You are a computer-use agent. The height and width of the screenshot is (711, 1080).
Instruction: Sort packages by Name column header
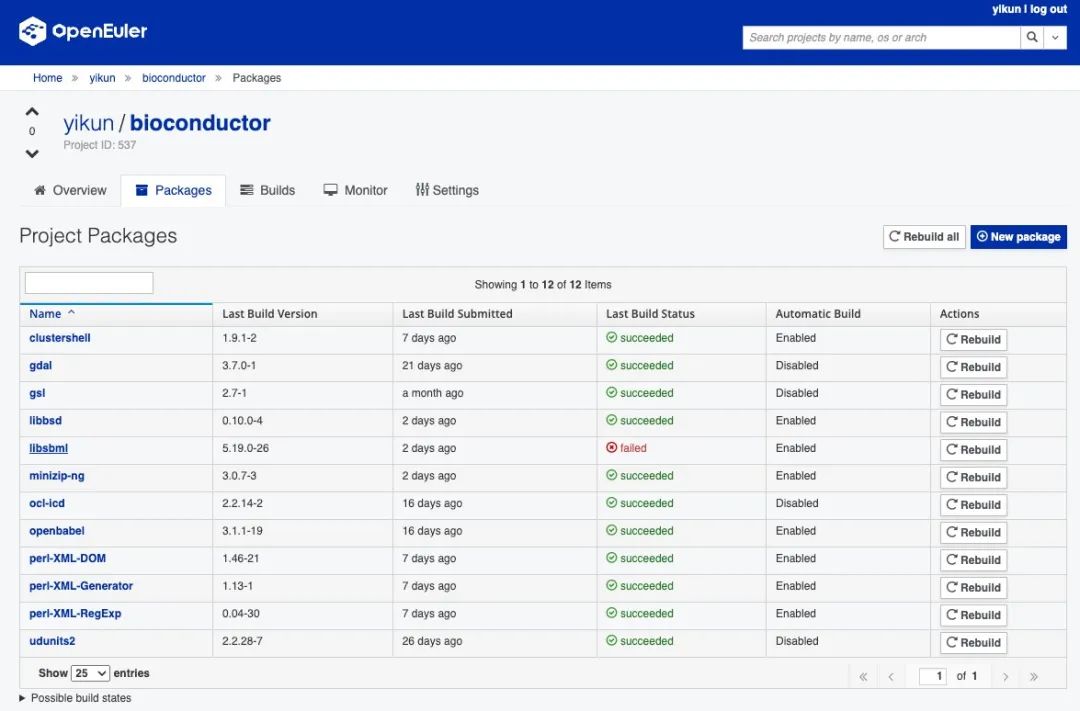point(45,314)
